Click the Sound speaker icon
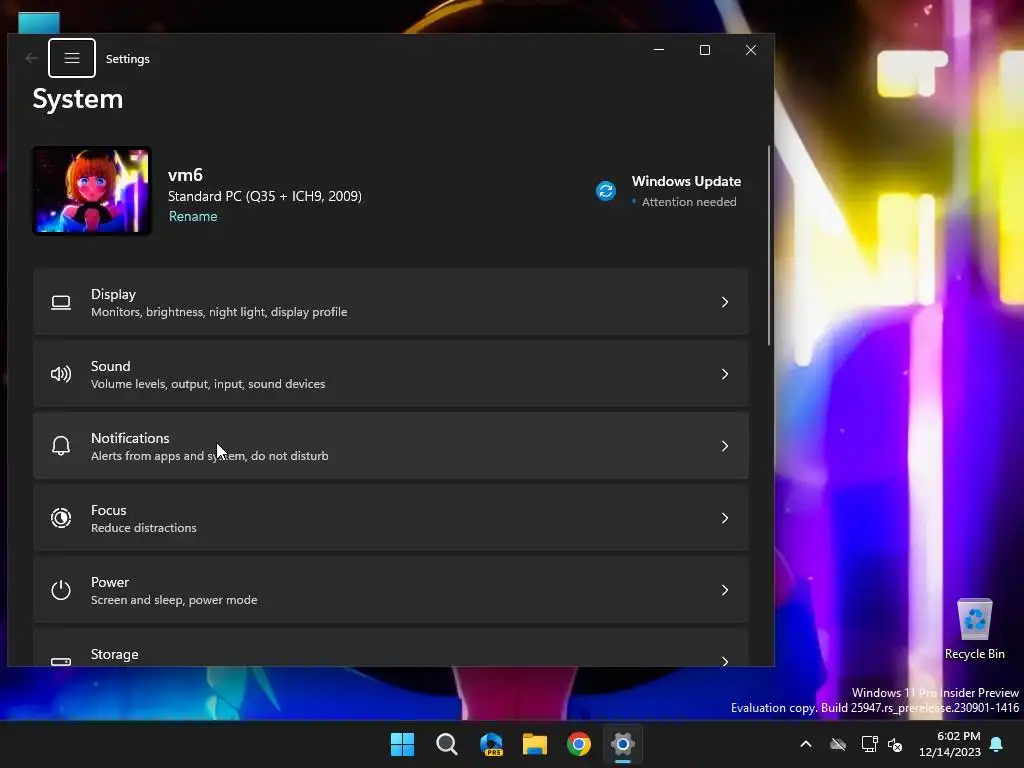 click(61, 374)
